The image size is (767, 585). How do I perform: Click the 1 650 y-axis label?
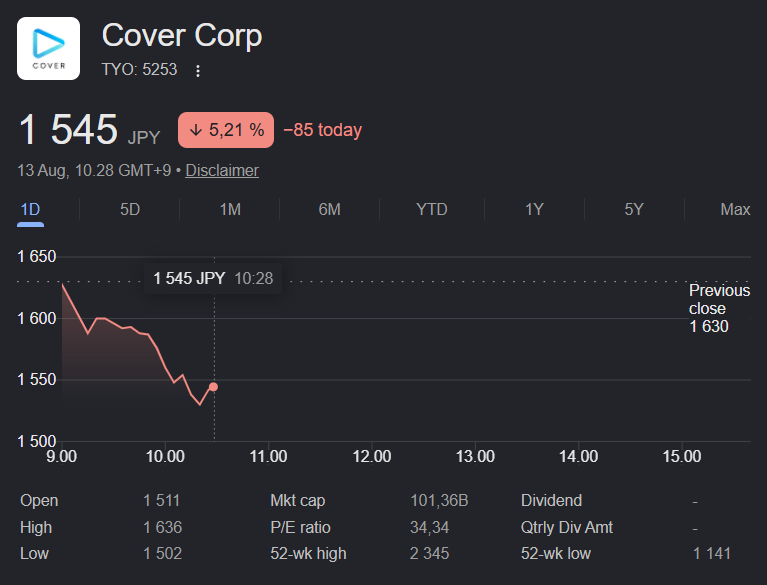click(x=37, y=256)
